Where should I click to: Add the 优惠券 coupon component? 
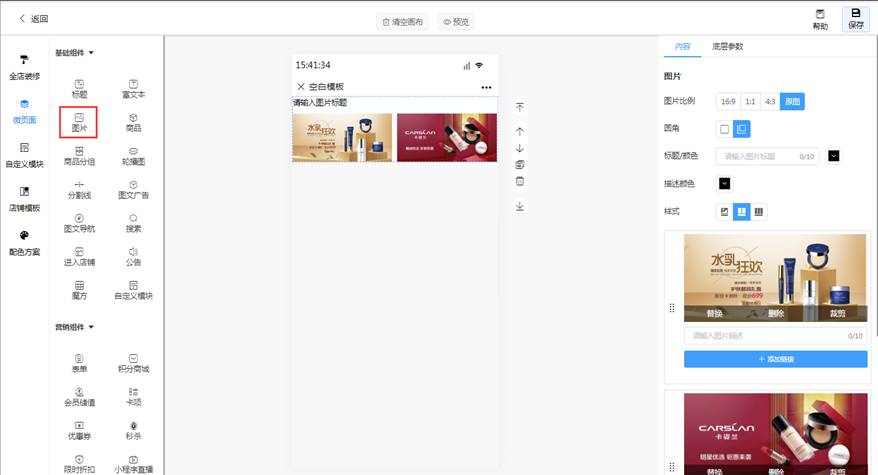point(79,431)
